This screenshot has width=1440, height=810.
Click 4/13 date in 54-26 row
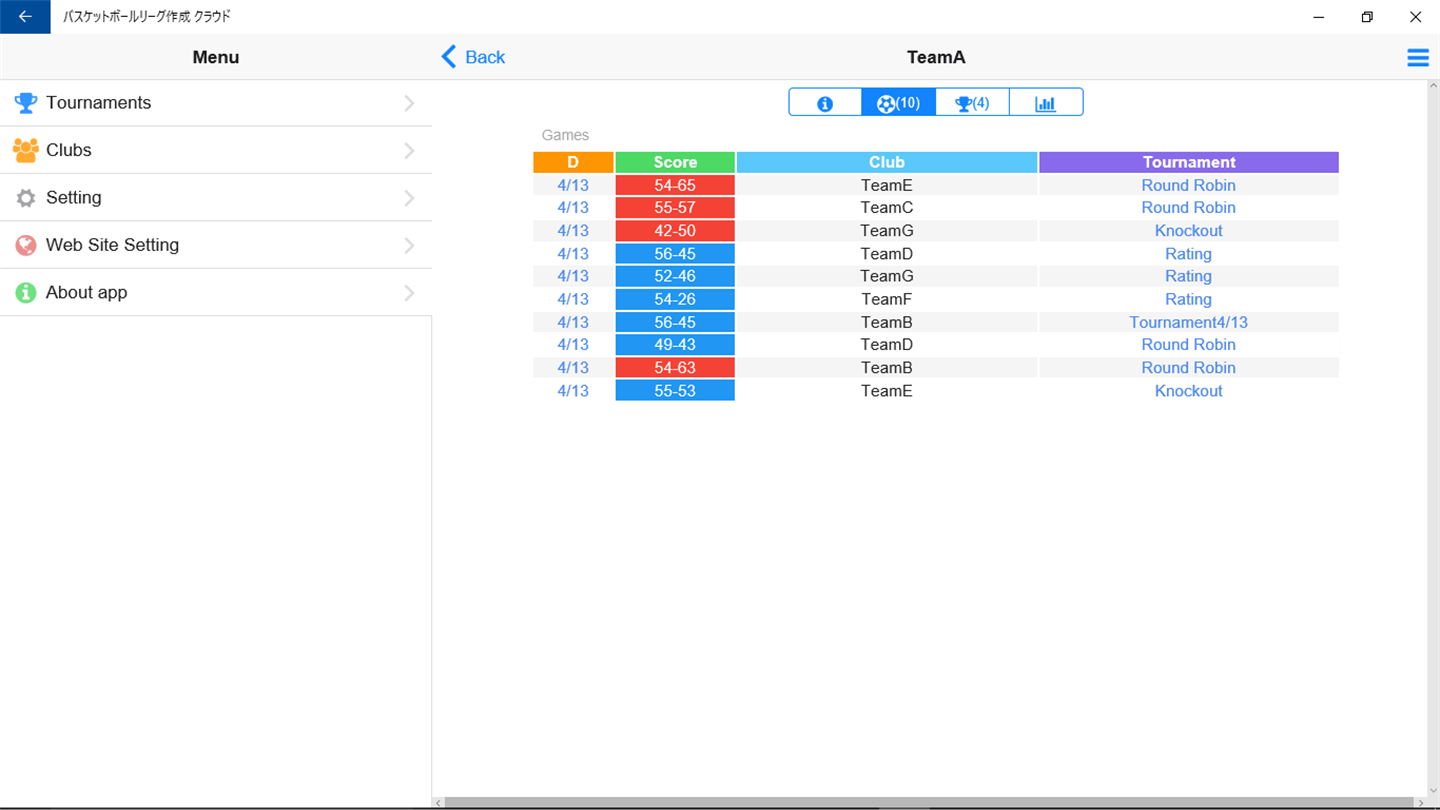[573, 299]
